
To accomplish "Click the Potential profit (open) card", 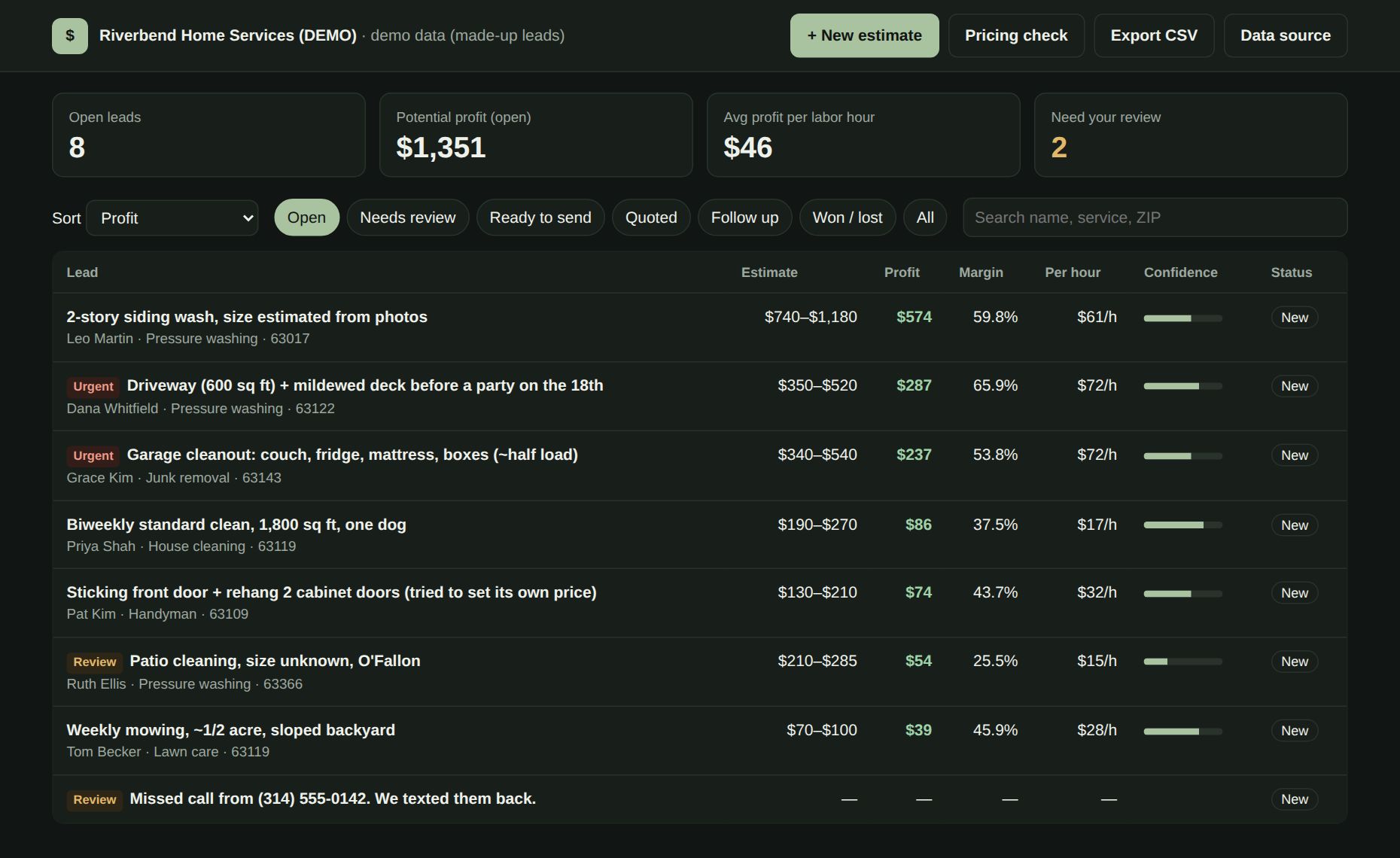I will (x=536, y=135).
